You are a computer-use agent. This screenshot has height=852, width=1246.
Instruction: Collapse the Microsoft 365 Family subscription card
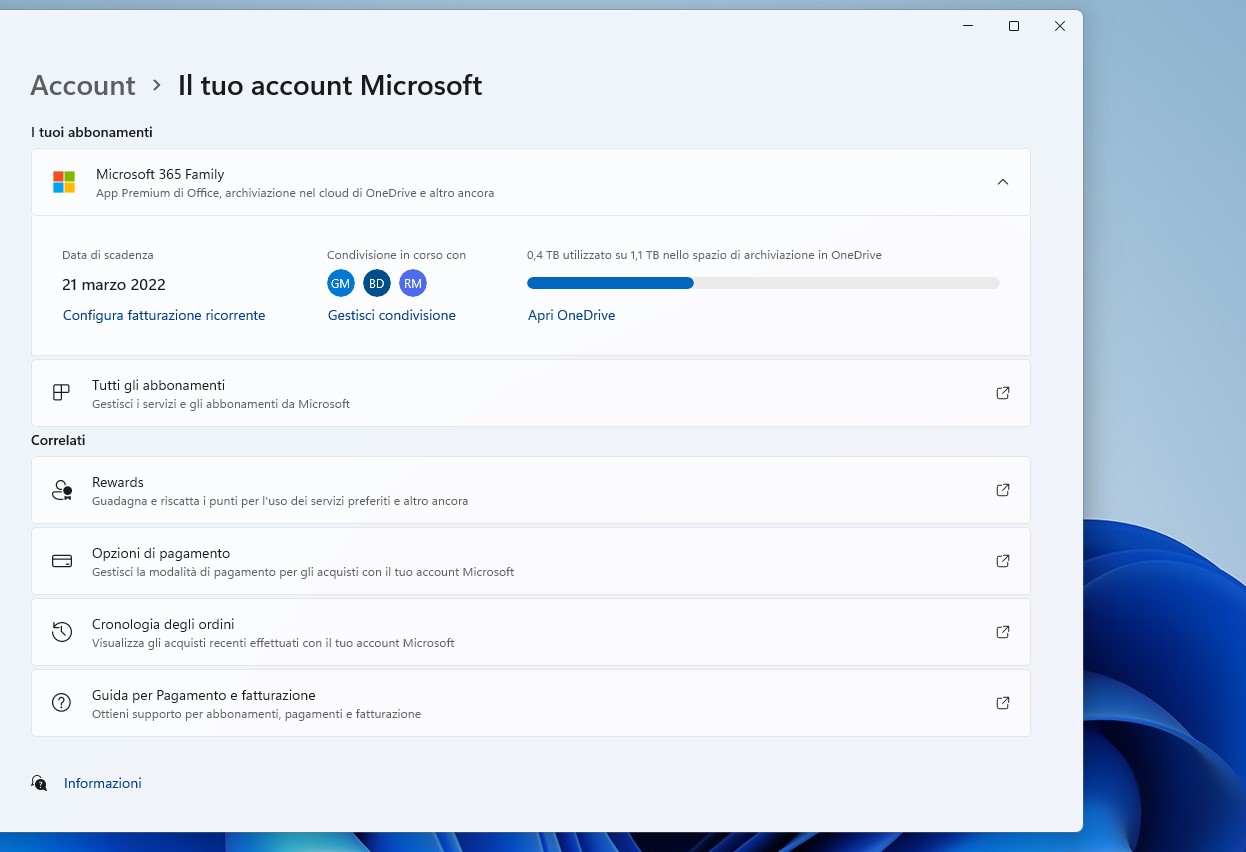click(1003, 182)
